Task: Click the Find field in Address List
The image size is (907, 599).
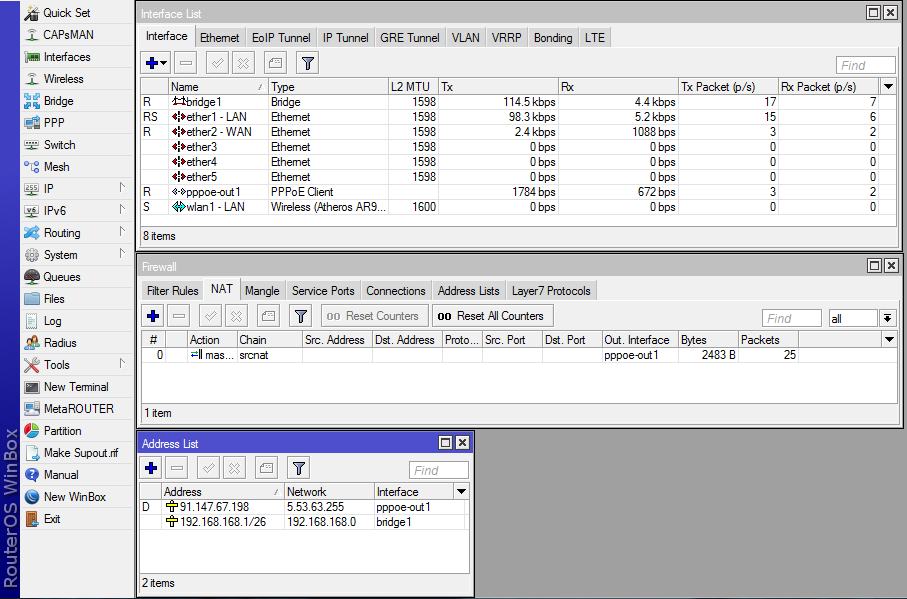Action: point(438,470)
